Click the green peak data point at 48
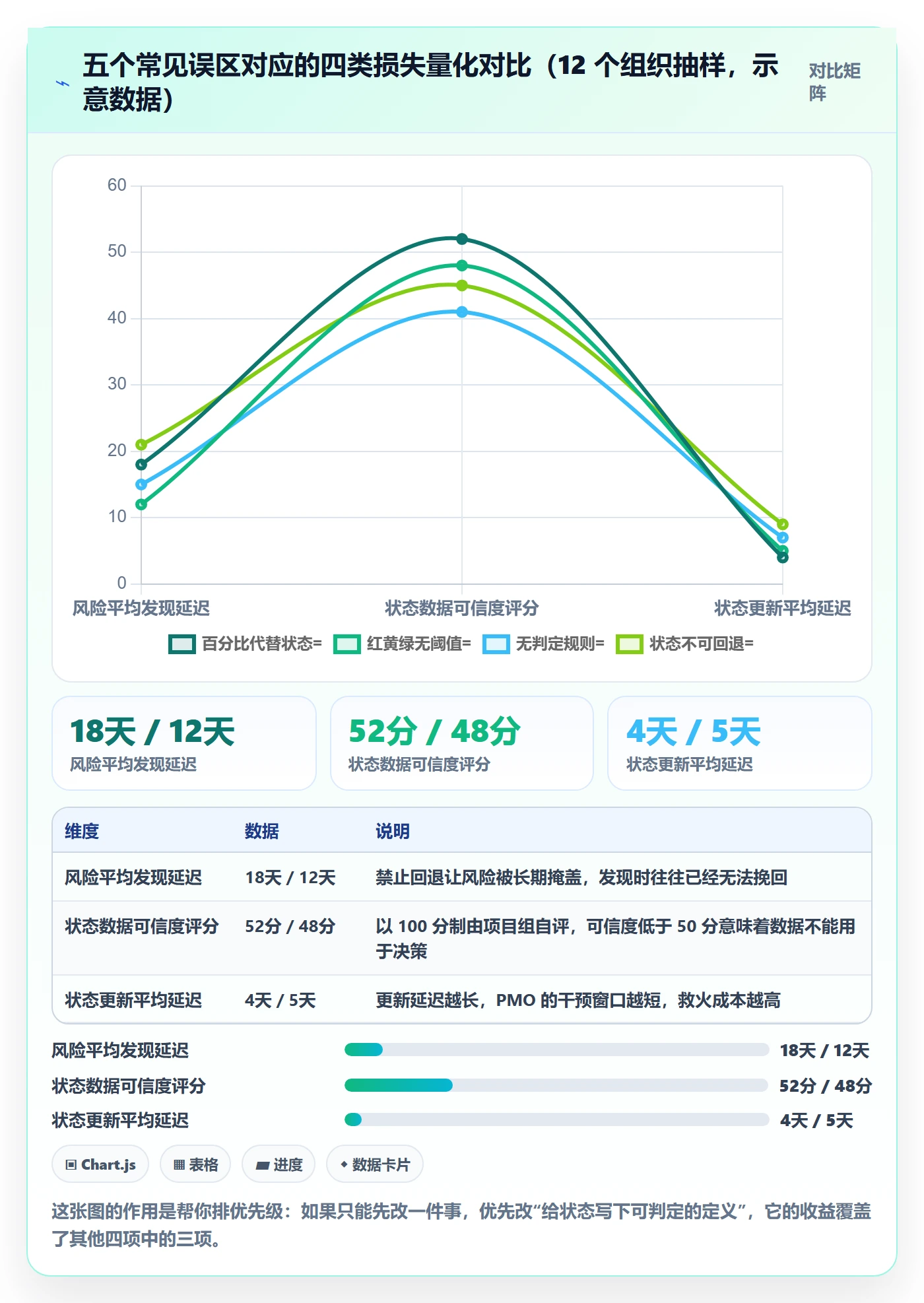924x1303 pixels. [x=462, y=265]
